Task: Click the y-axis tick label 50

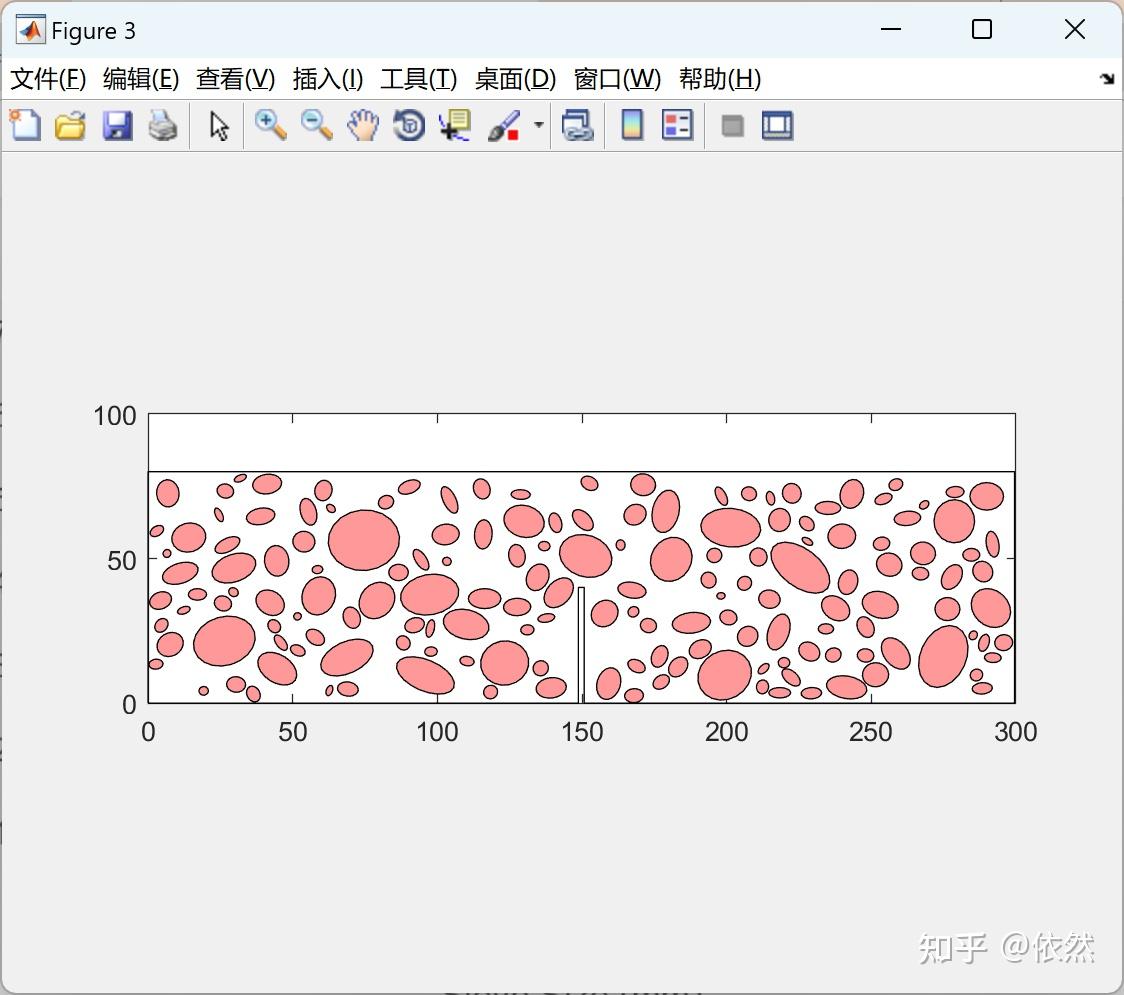Action: point(122,561)
